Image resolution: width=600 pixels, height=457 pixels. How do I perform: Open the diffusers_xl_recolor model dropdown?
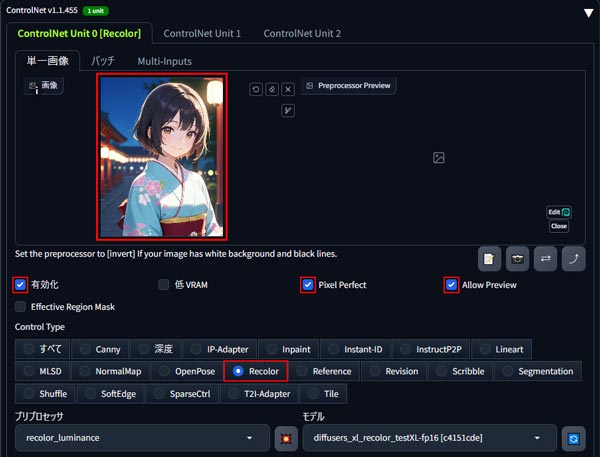coord(429,438)
